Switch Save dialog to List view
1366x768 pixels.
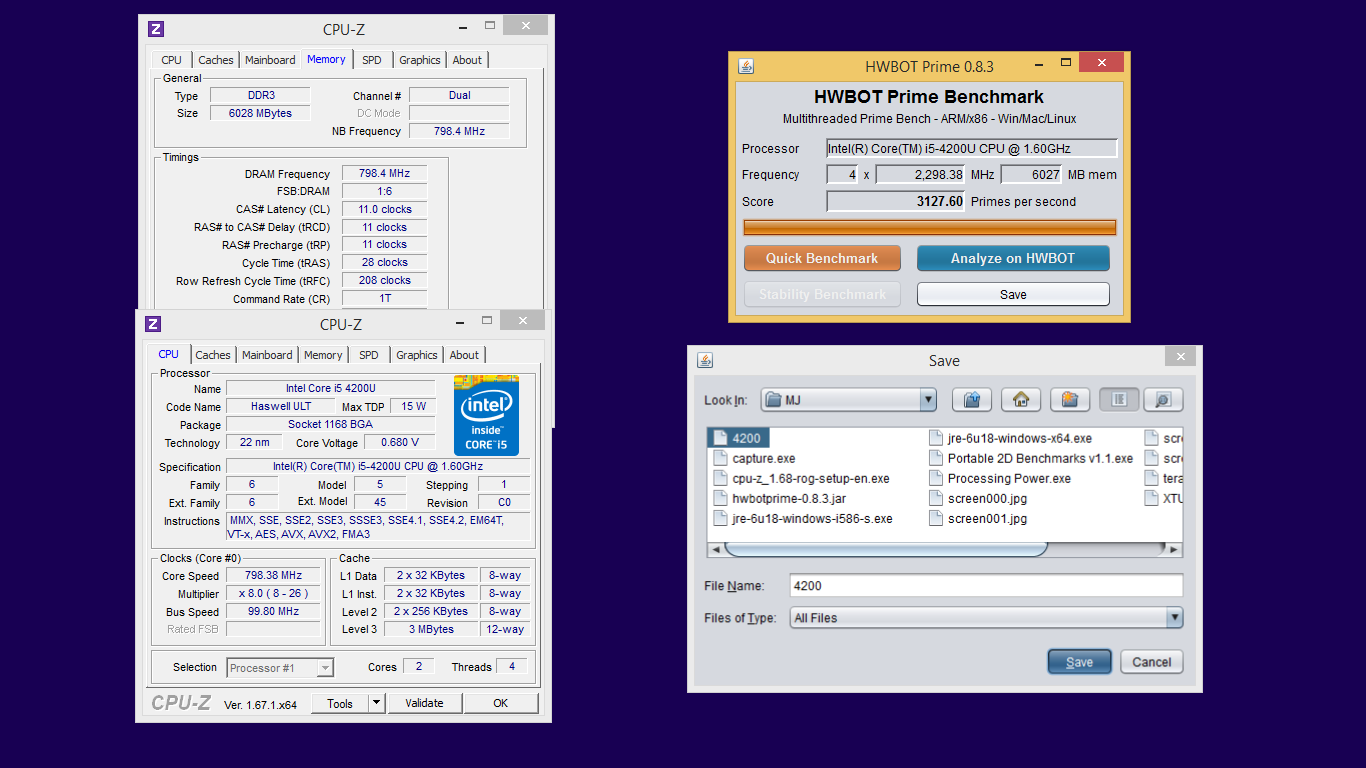(1119, 400)
